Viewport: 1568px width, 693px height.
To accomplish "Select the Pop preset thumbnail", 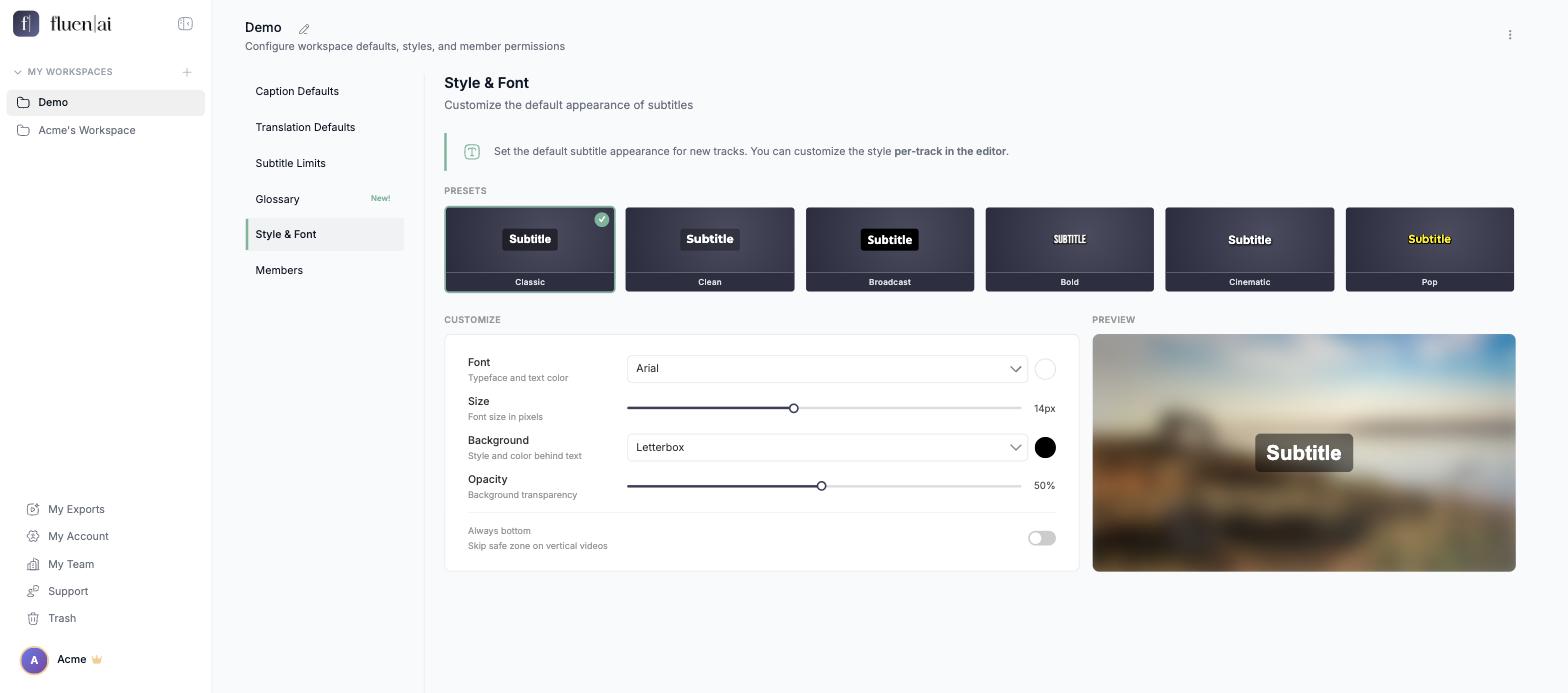I will click(x=1430, y=250).
